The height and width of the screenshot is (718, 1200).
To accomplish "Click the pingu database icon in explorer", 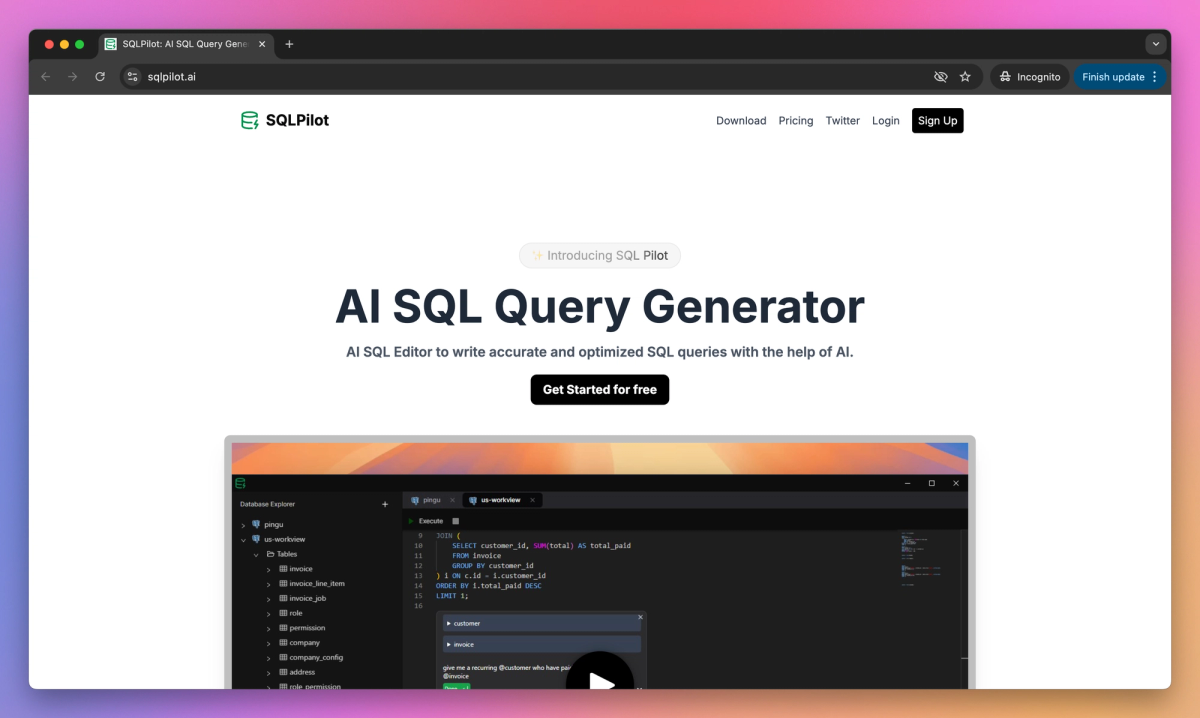I will pos(256,524).
